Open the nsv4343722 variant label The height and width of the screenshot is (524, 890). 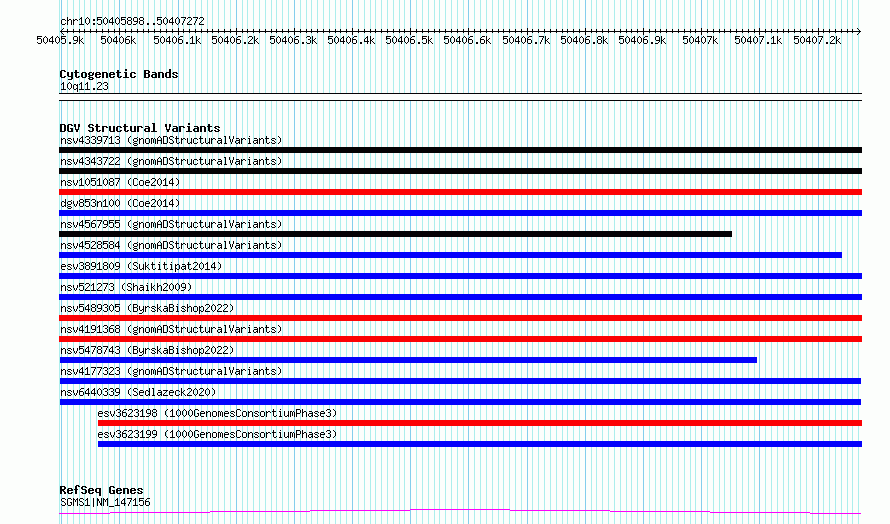pyautogui.click(x=171, y=161)
